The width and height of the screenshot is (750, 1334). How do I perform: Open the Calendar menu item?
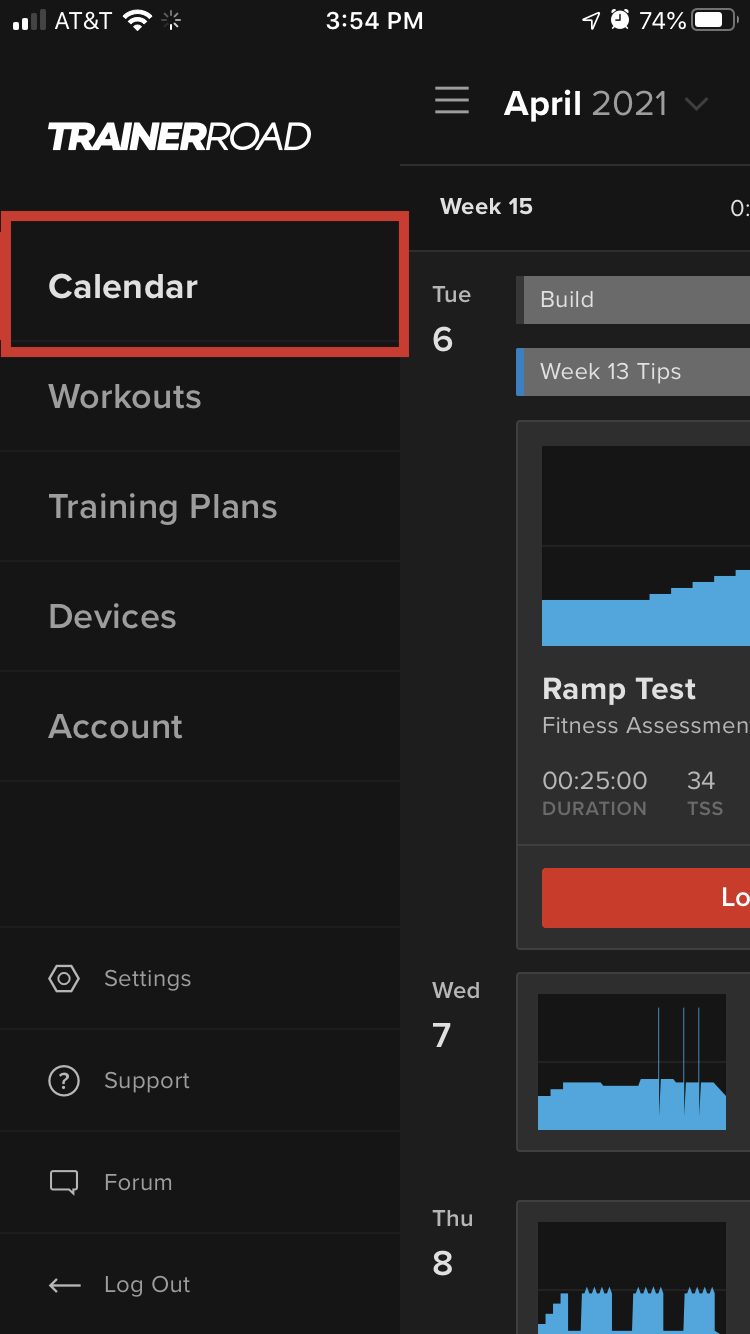coord(200,286)
